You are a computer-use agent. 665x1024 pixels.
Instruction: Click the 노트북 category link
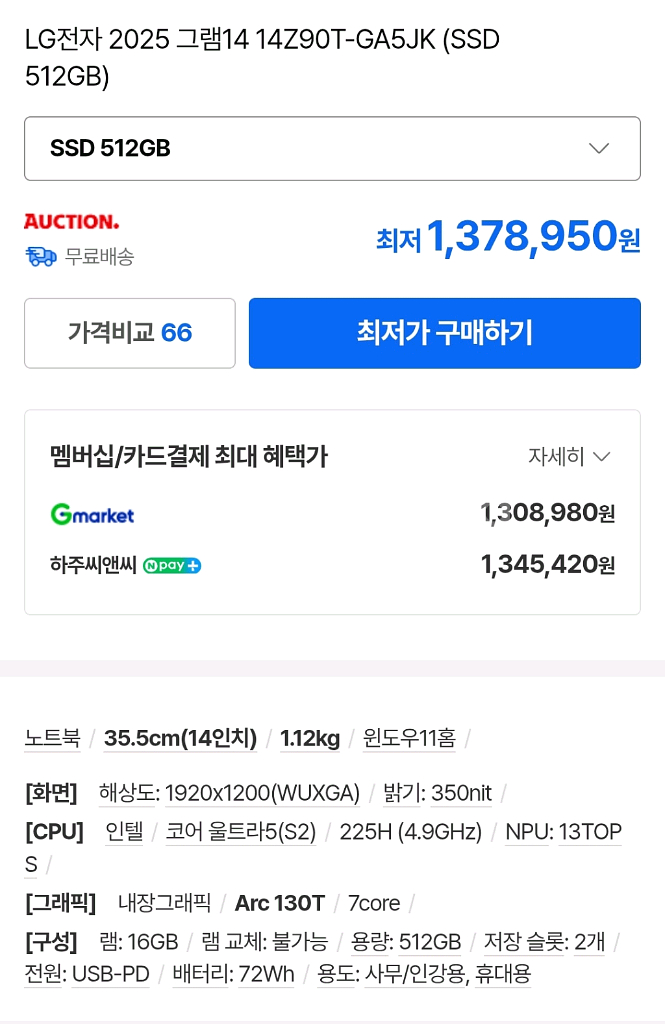(x=52, y=739)
